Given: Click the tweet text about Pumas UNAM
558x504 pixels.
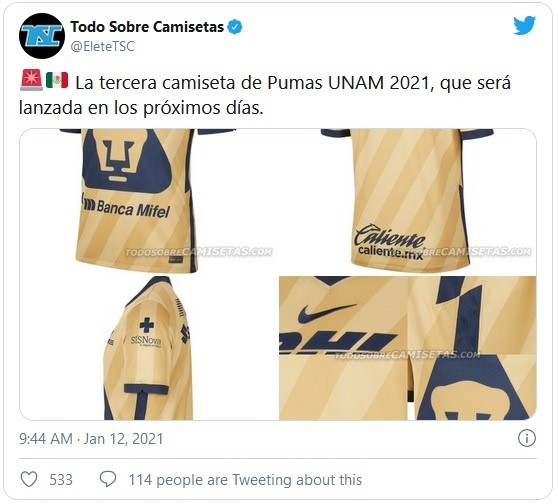Looking at the screenshot, I should [265, 95].
